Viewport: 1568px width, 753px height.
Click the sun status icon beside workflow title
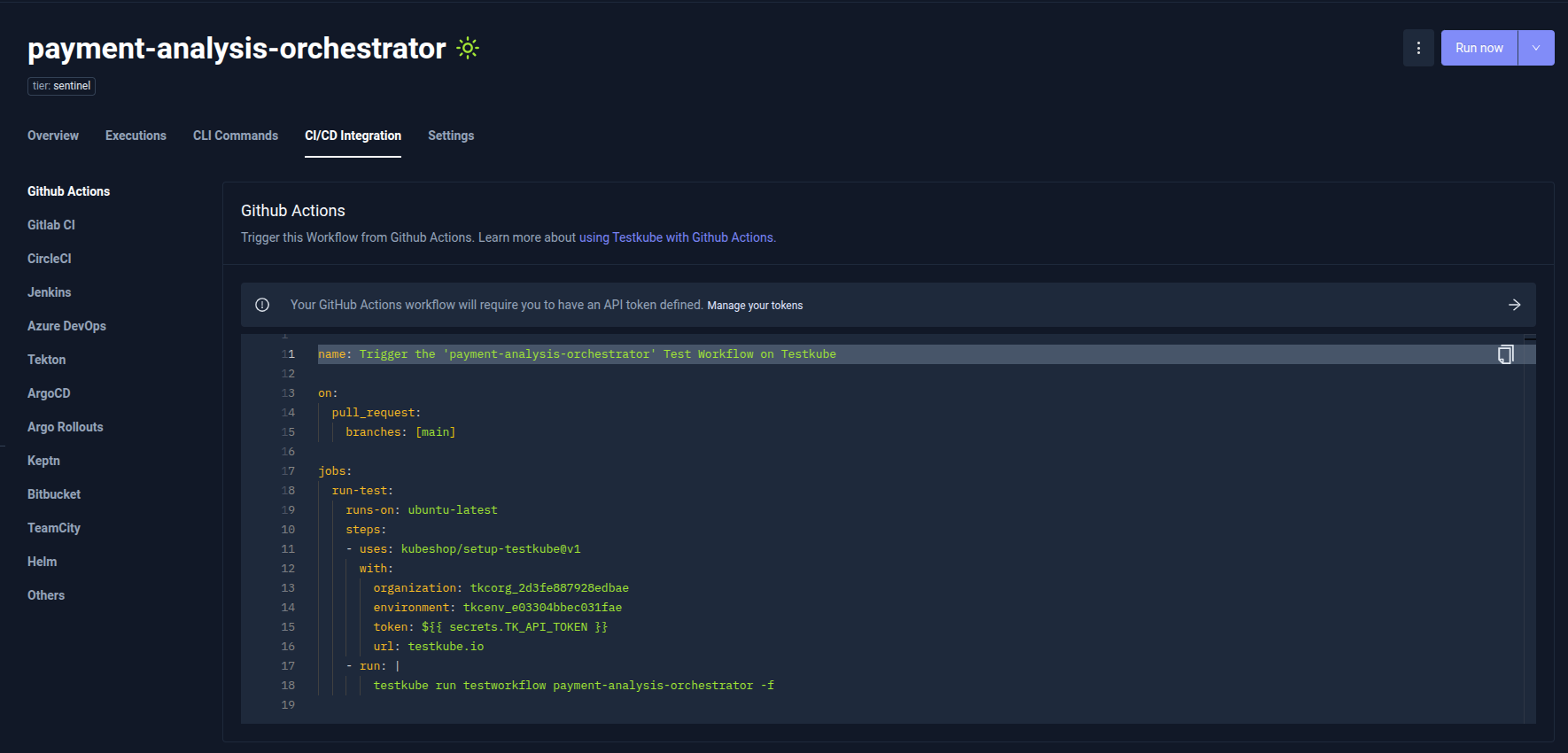tap(468, 48)
